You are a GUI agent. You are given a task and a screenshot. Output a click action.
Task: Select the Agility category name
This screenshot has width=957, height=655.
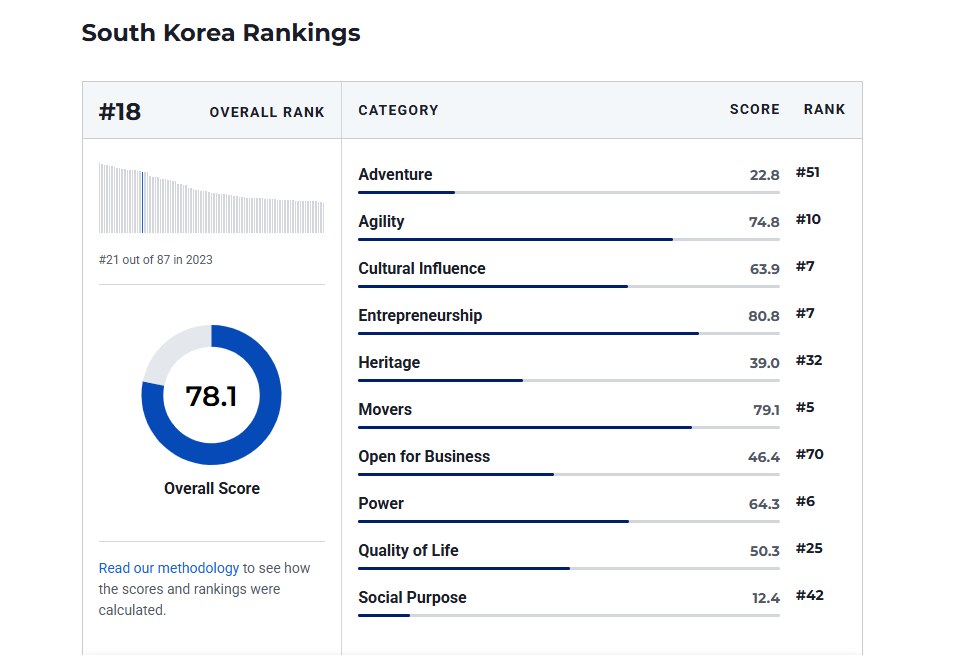[x=381, y=222]
